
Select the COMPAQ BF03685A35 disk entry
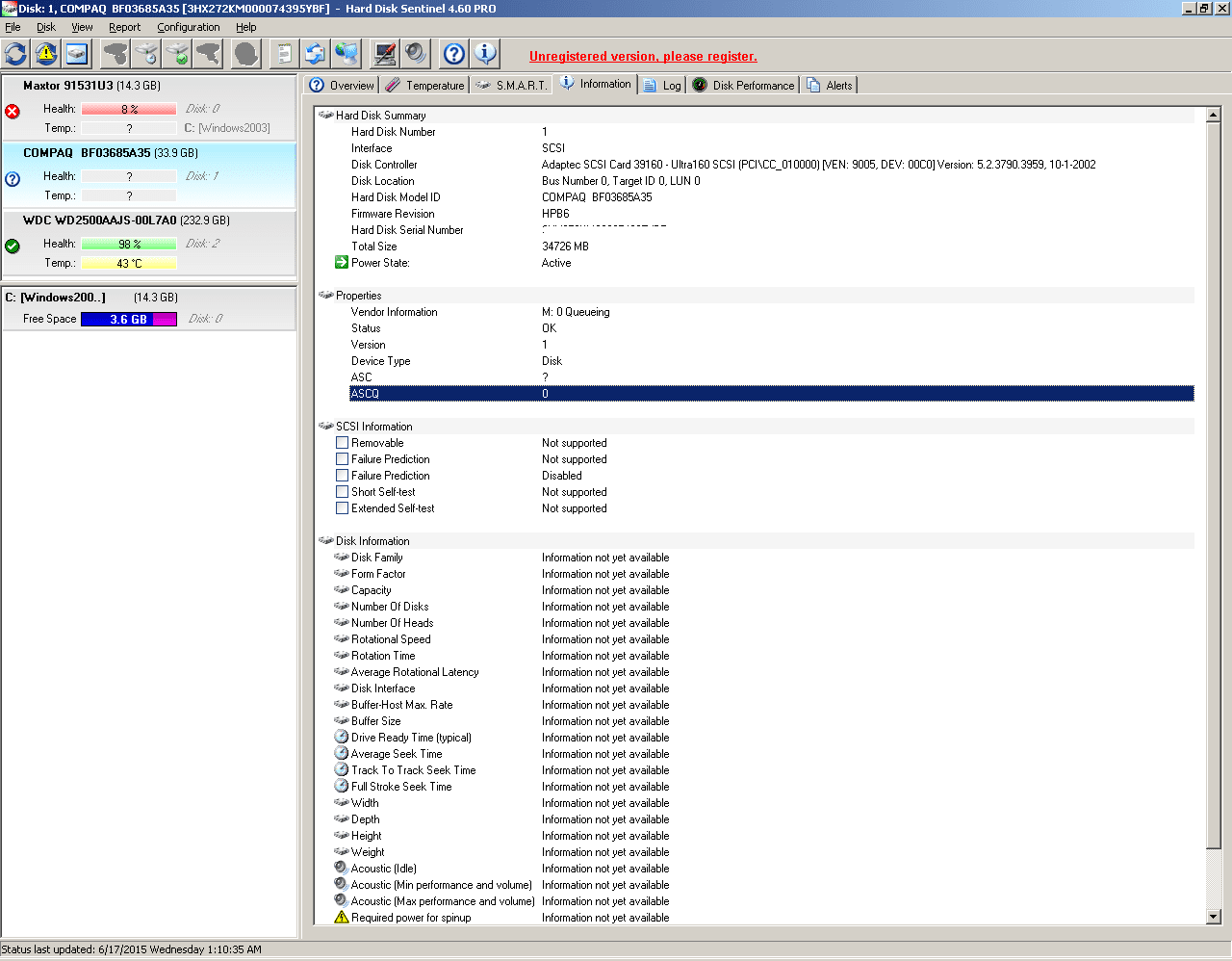pyautogui.click(x=149, y=174)
